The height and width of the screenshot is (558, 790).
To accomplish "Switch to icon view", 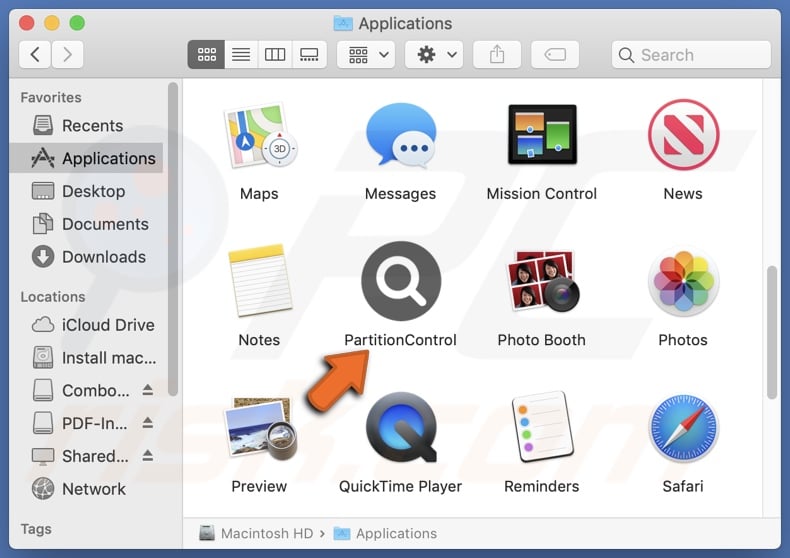I will point(207,54).
